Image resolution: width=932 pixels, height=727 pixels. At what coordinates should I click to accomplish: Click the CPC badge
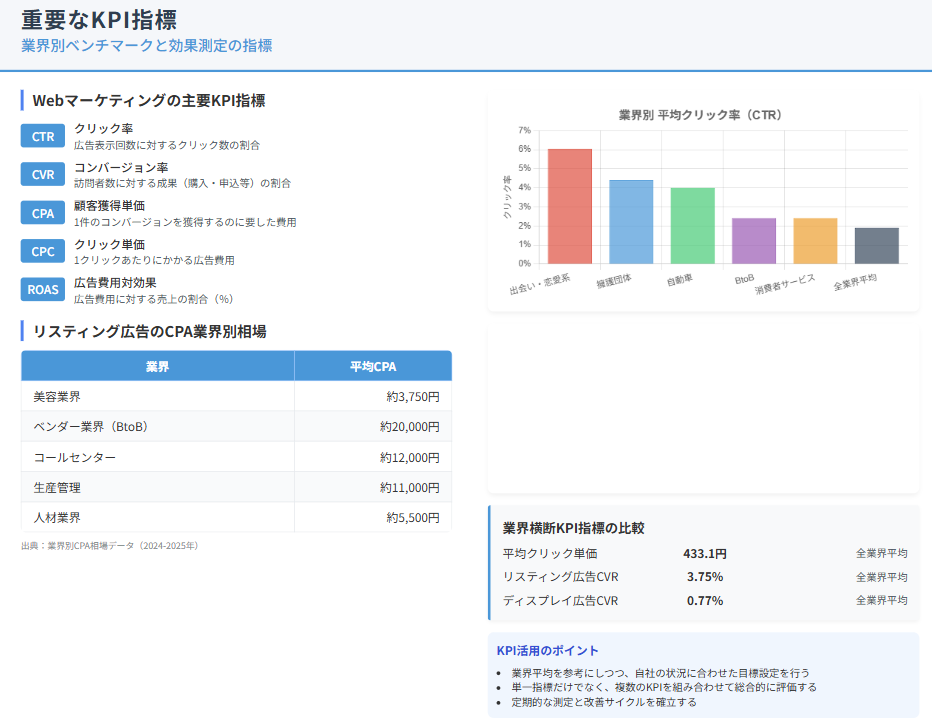pyautogui.click(x=43, y=251)
